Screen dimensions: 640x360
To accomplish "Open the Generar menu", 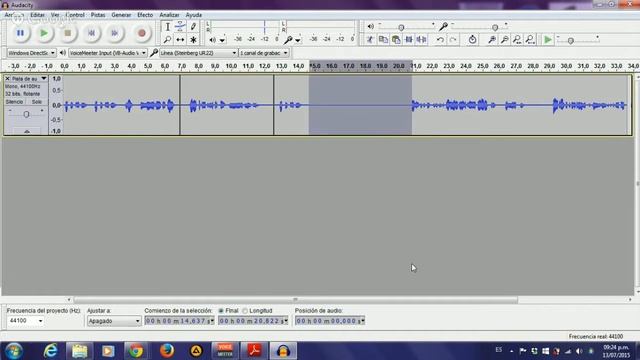I will coord(121,15).
